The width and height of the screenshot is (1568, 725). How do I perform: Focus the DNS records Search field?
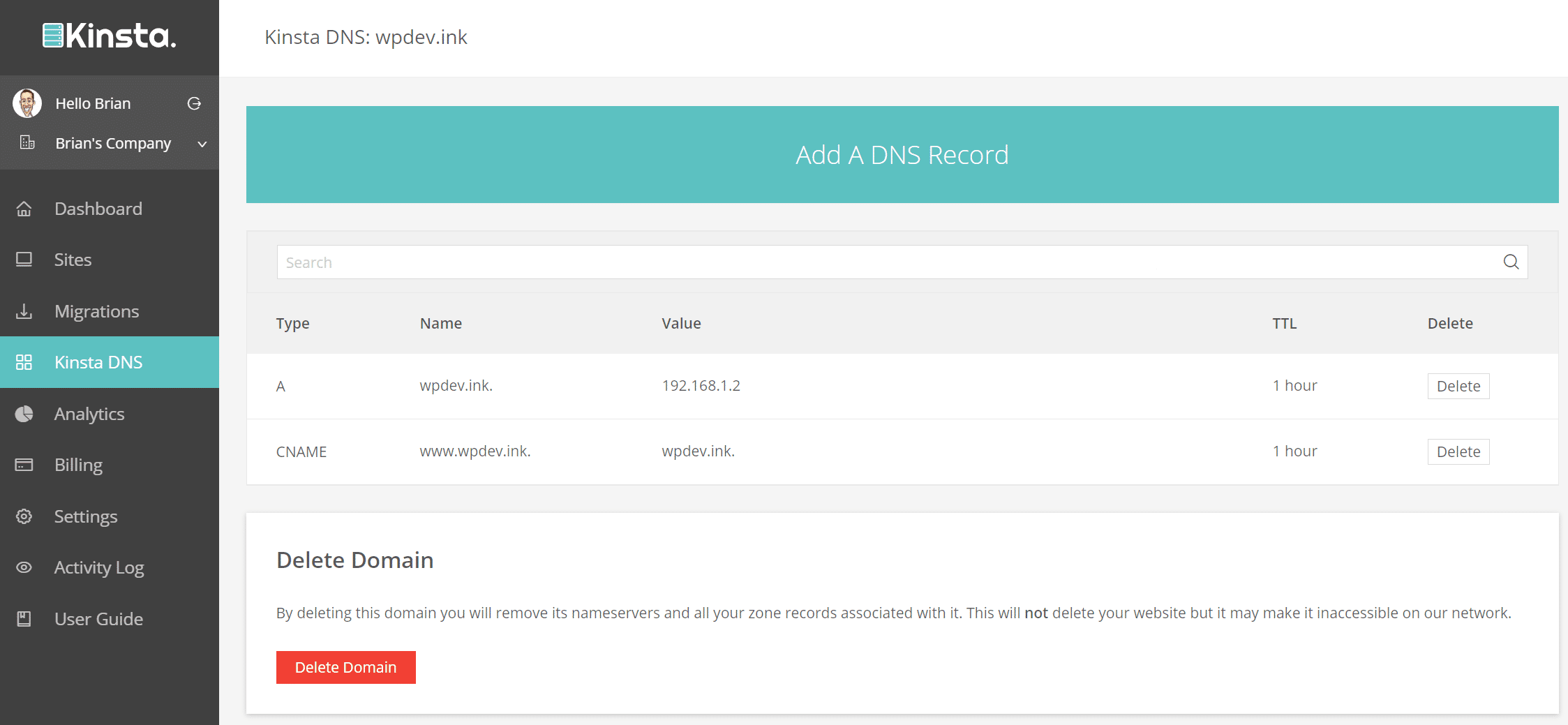tap(902, 262)
